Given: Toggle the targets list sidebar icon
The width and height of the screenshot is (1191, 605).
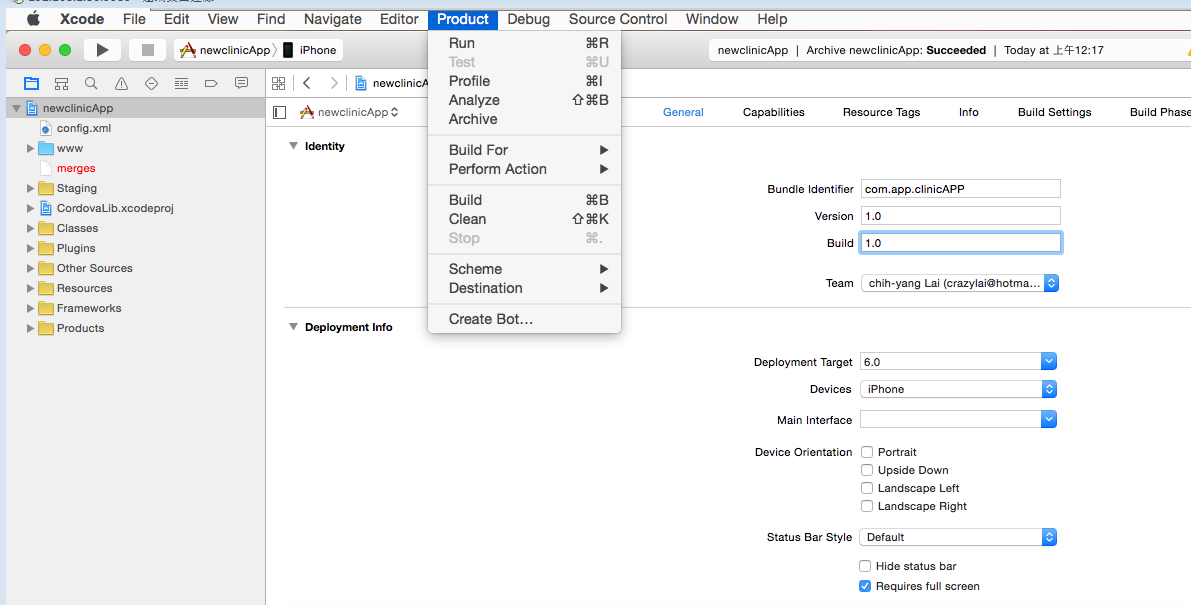Looking at the screenshot, I should pyautogui.click(x=280, y=112).
